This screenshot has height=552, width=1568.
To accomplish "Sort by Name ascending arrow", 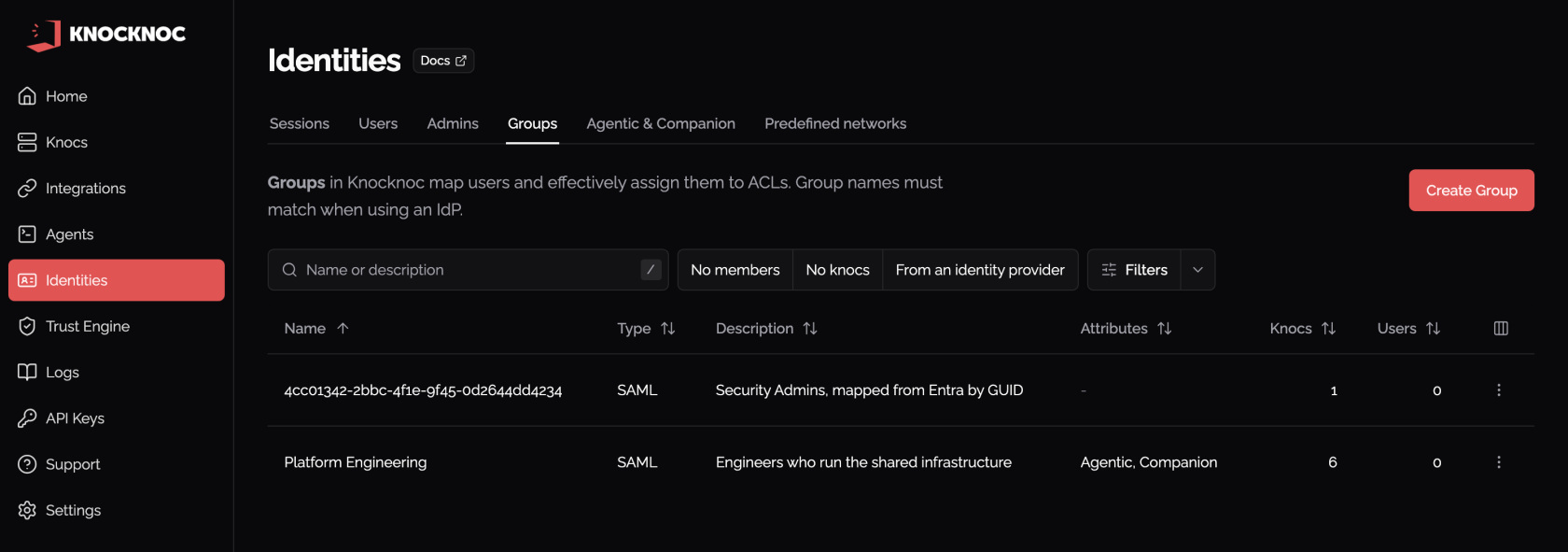I will (x=343, y=328).
